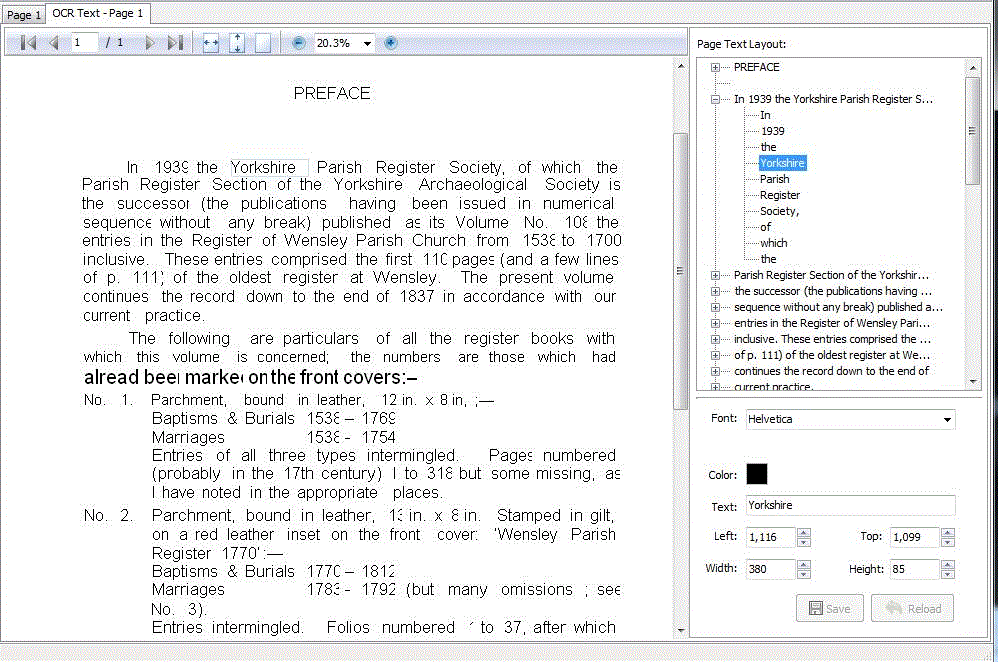Go to the first page using navigation icon
The width and height of the screenshot is (998, 662).
27,42
